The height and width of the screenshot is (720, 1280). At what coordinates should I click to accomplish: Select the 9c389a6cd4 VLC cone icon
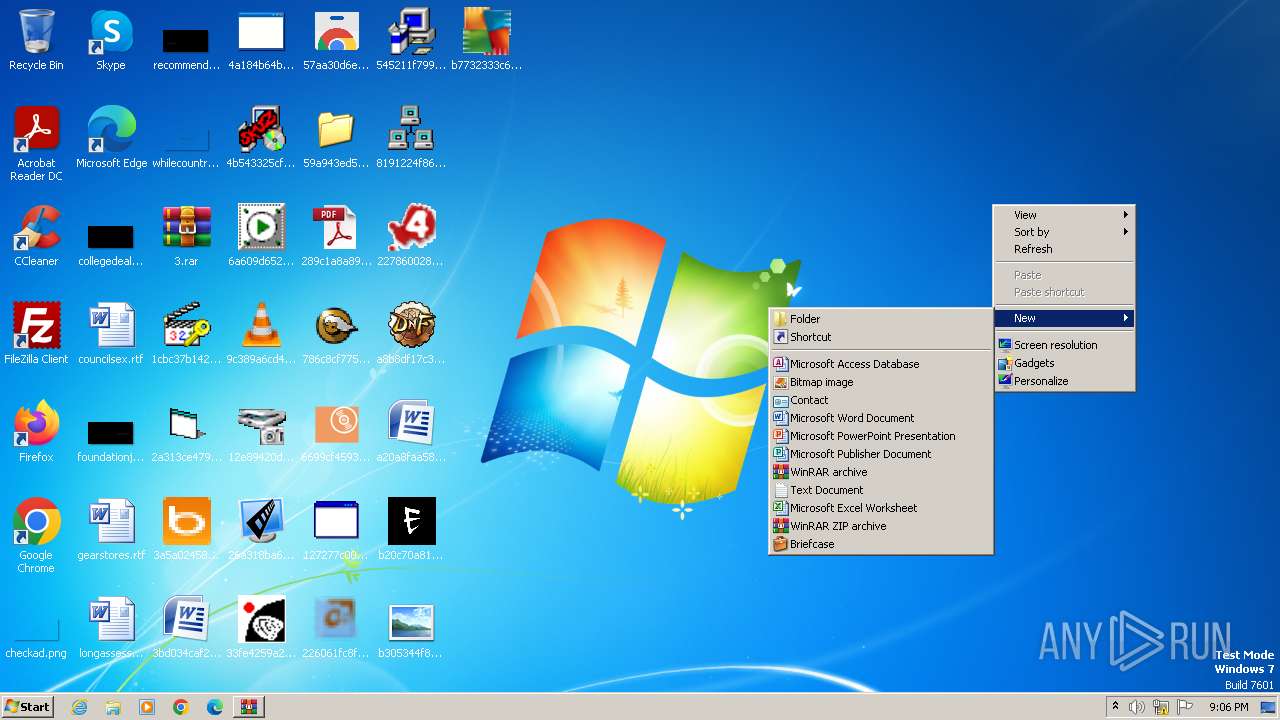click(261, 334)
